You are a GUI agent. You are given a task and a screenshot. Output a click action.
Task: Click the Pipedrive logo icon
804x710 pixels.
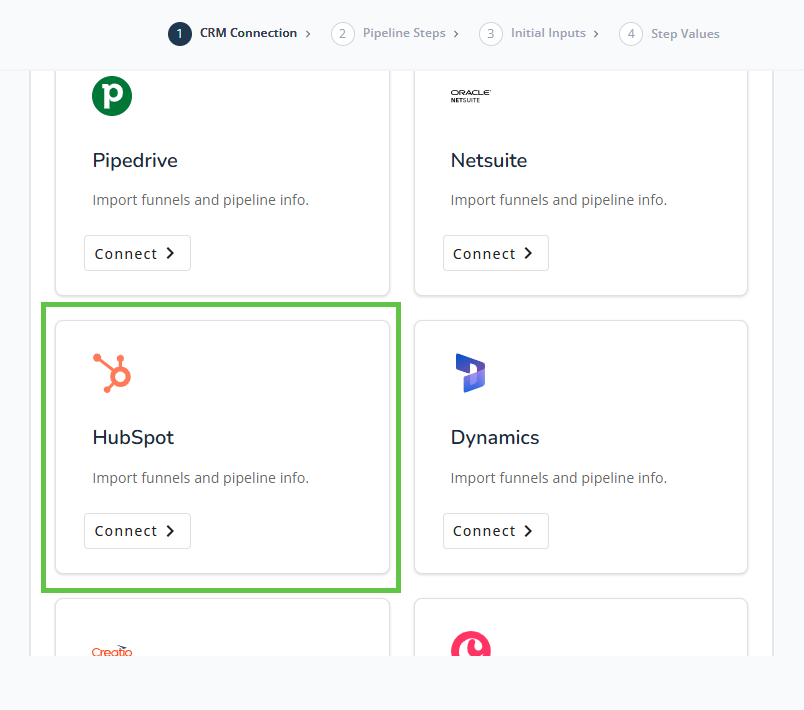(x=112, y=96)
